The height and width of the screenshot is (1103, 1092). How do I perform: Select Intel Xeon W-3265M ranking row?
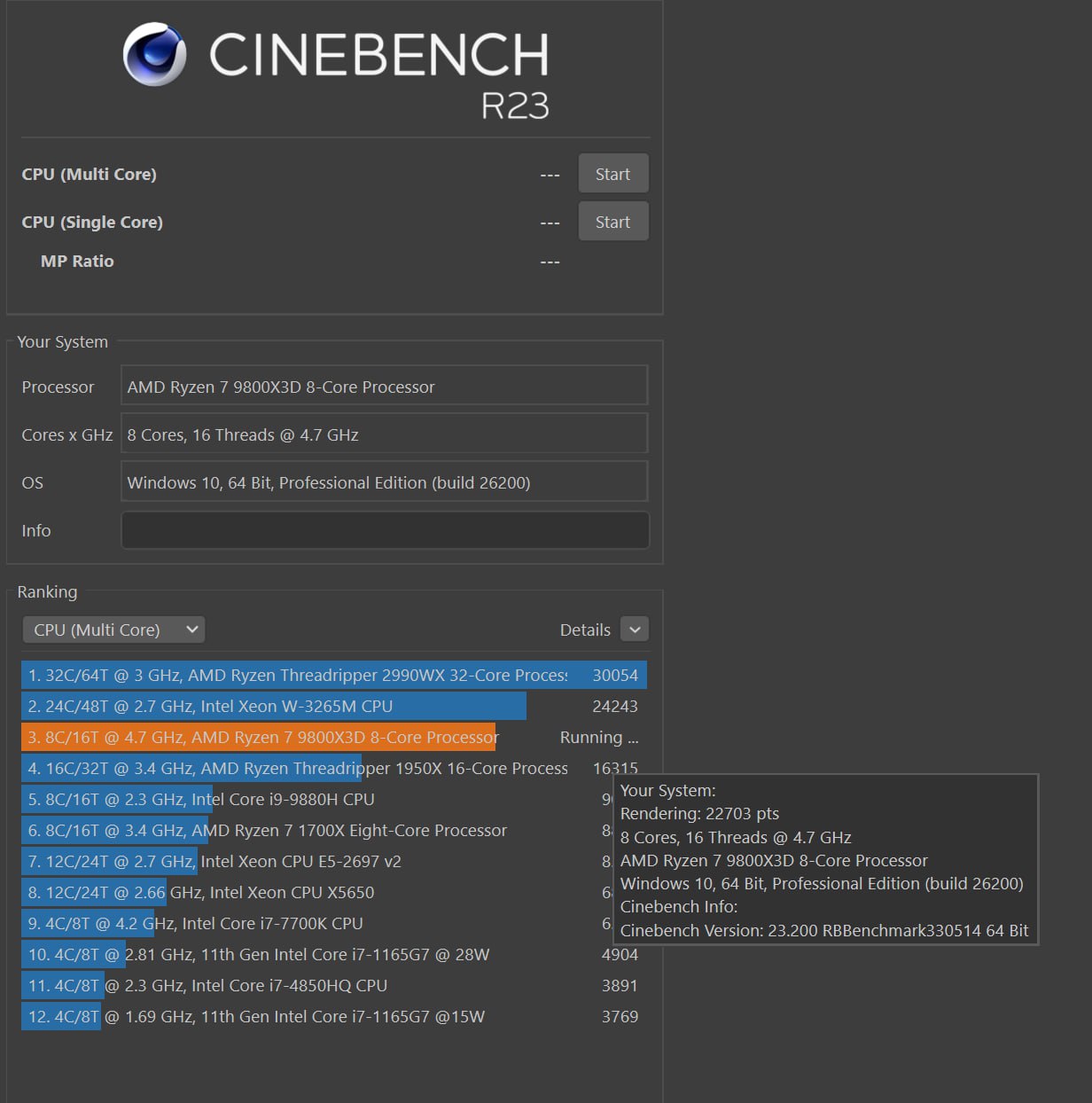click(x=334, y=706)
